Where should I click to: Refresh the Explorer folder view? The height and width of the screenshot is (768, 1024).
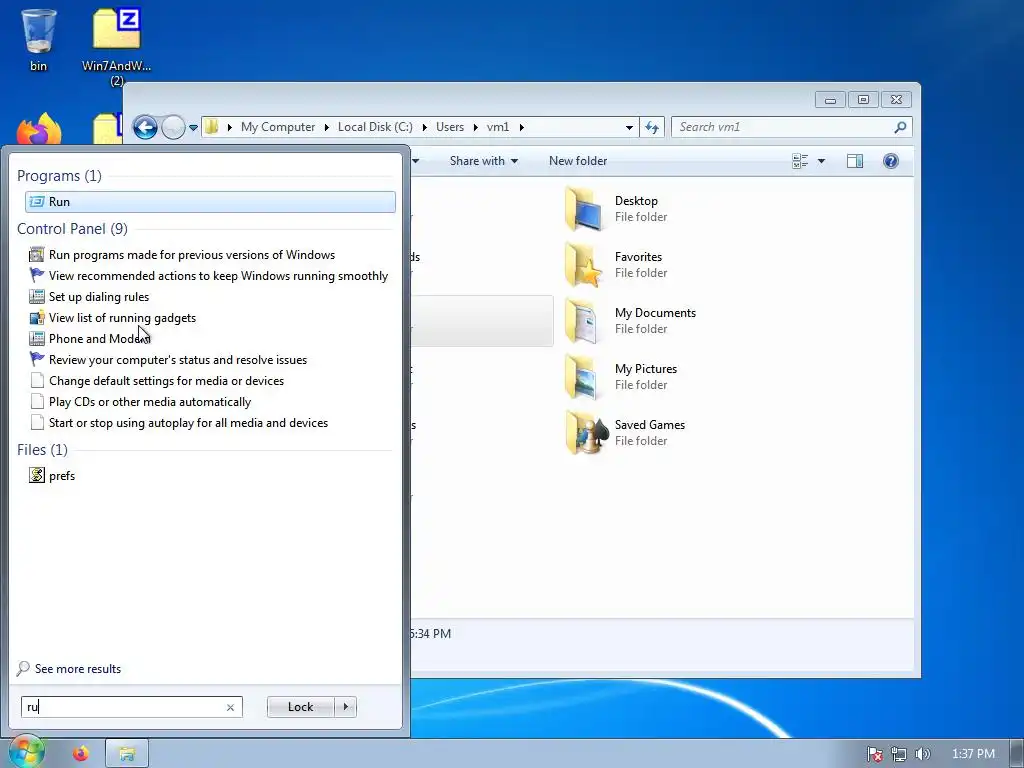click(x=652, y=127)
